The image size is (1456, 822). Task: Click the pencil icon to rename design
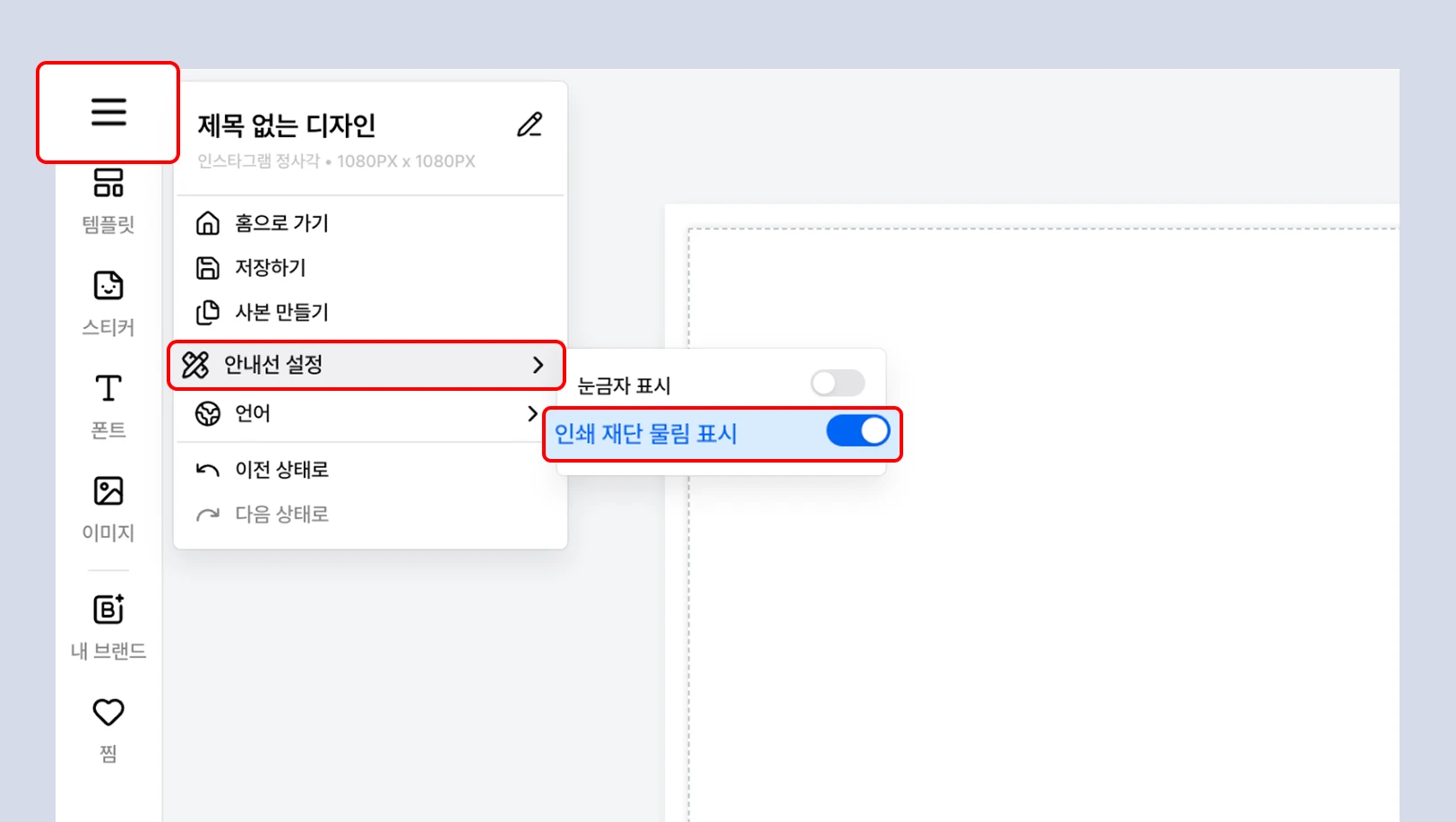[x=530, y=125]
